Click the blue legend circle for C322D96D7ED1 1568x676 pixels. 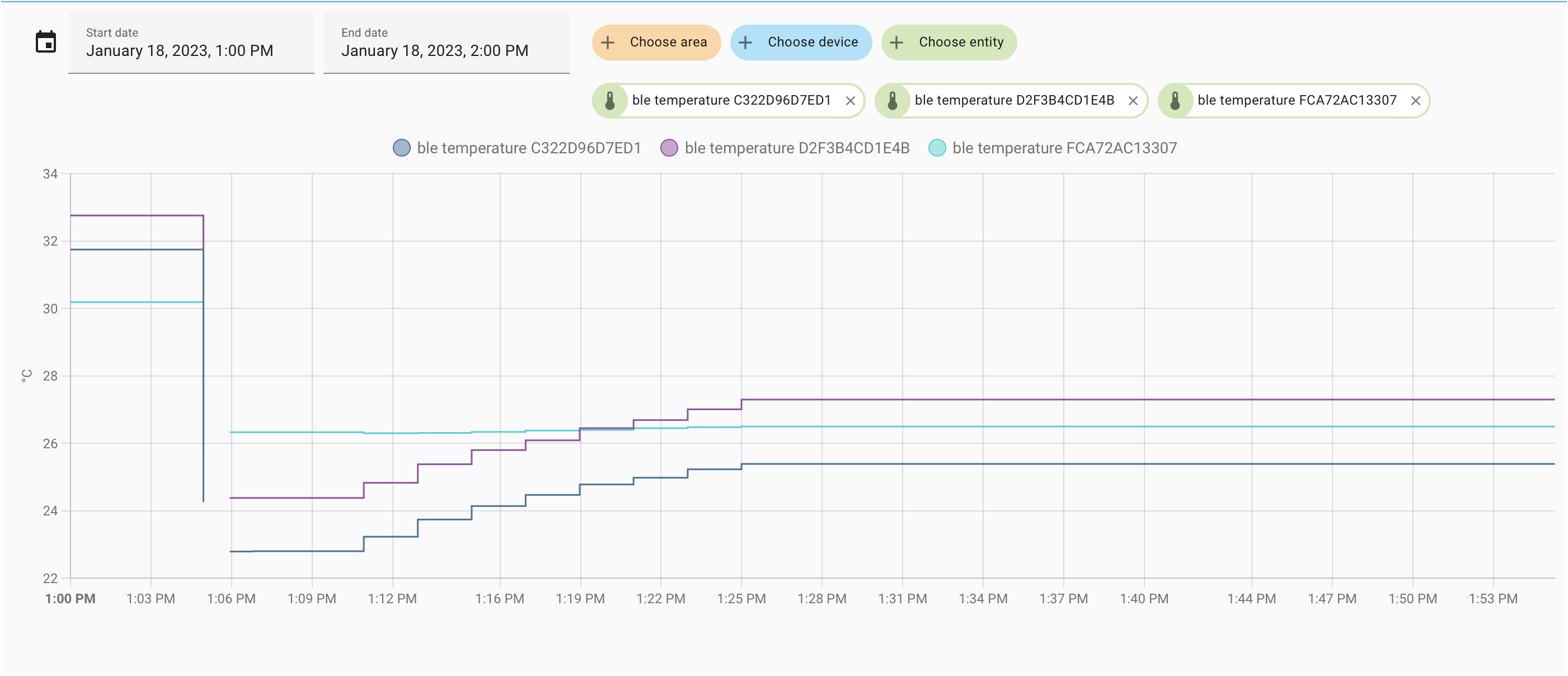(402, 147)
